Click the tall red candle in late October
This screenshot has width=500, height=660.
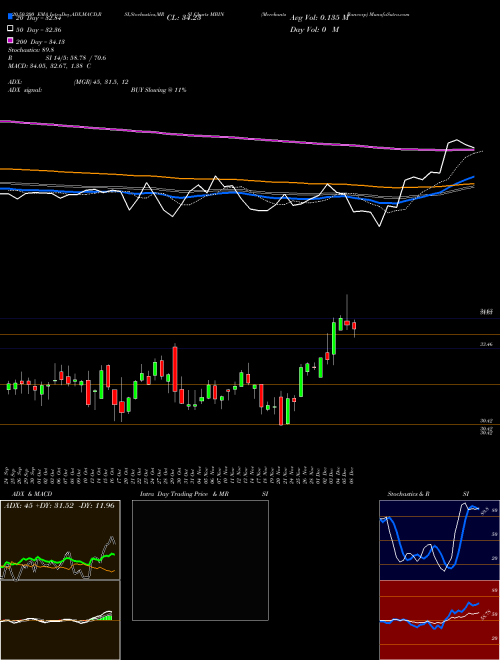coord(175,369)
